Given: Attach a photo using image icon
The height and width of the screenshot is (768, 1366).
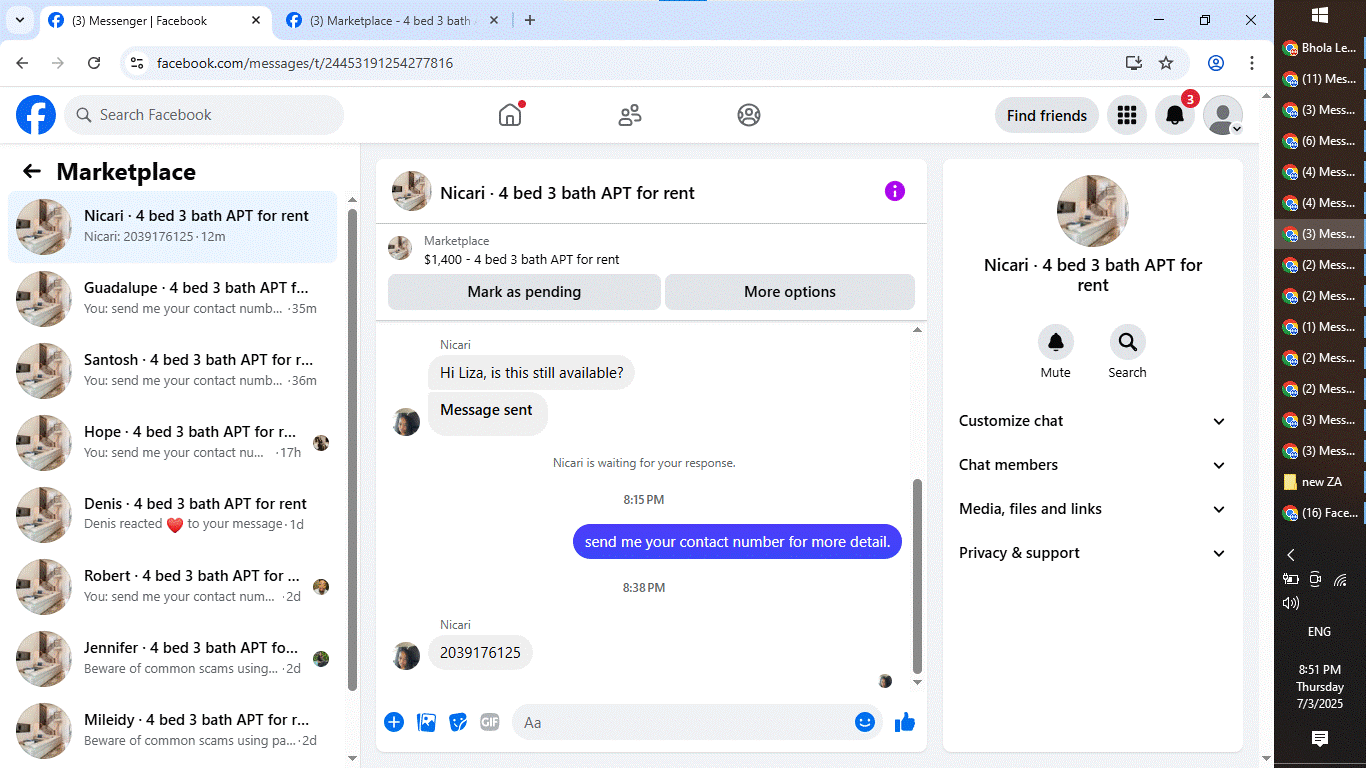Looking at the screenshot, I should [426, 722].
